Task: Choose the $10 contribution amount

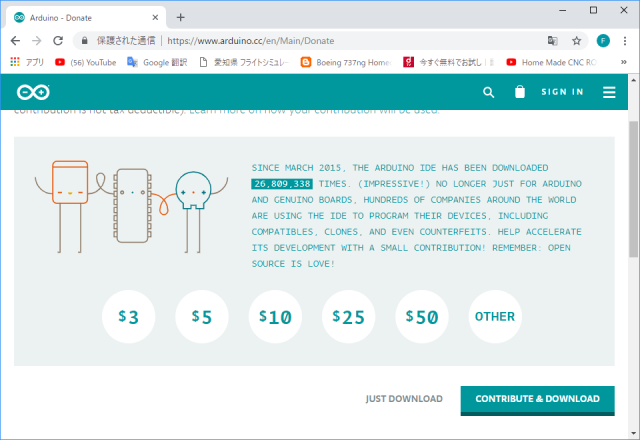Action: click(275, 316)
